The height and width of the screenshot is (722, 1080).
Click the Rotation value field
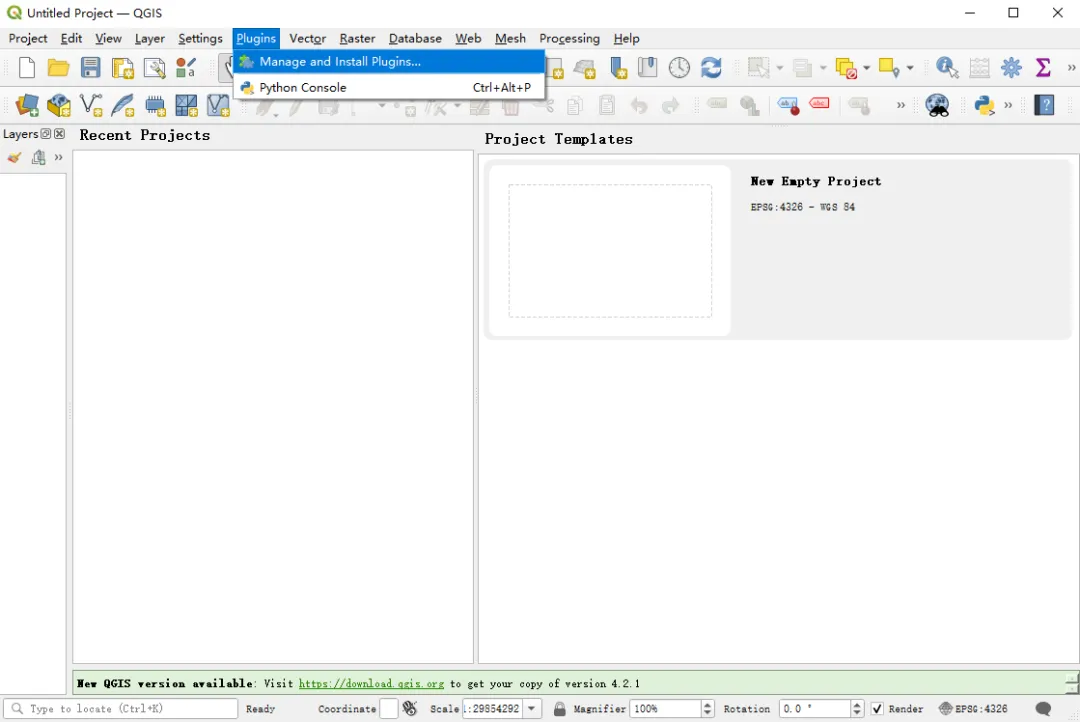(815, 708)
